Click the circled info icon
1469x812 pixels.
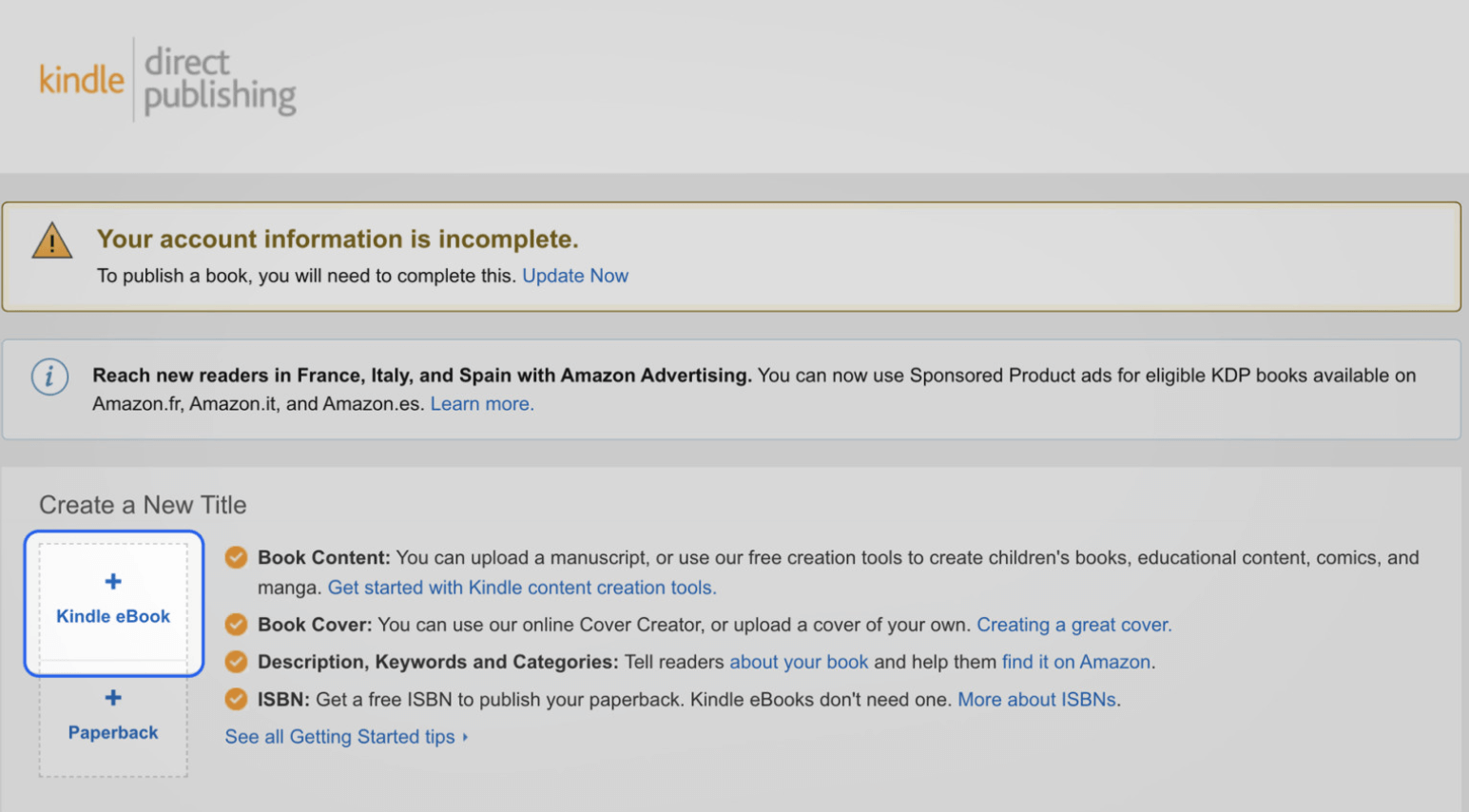pos(49,377)
